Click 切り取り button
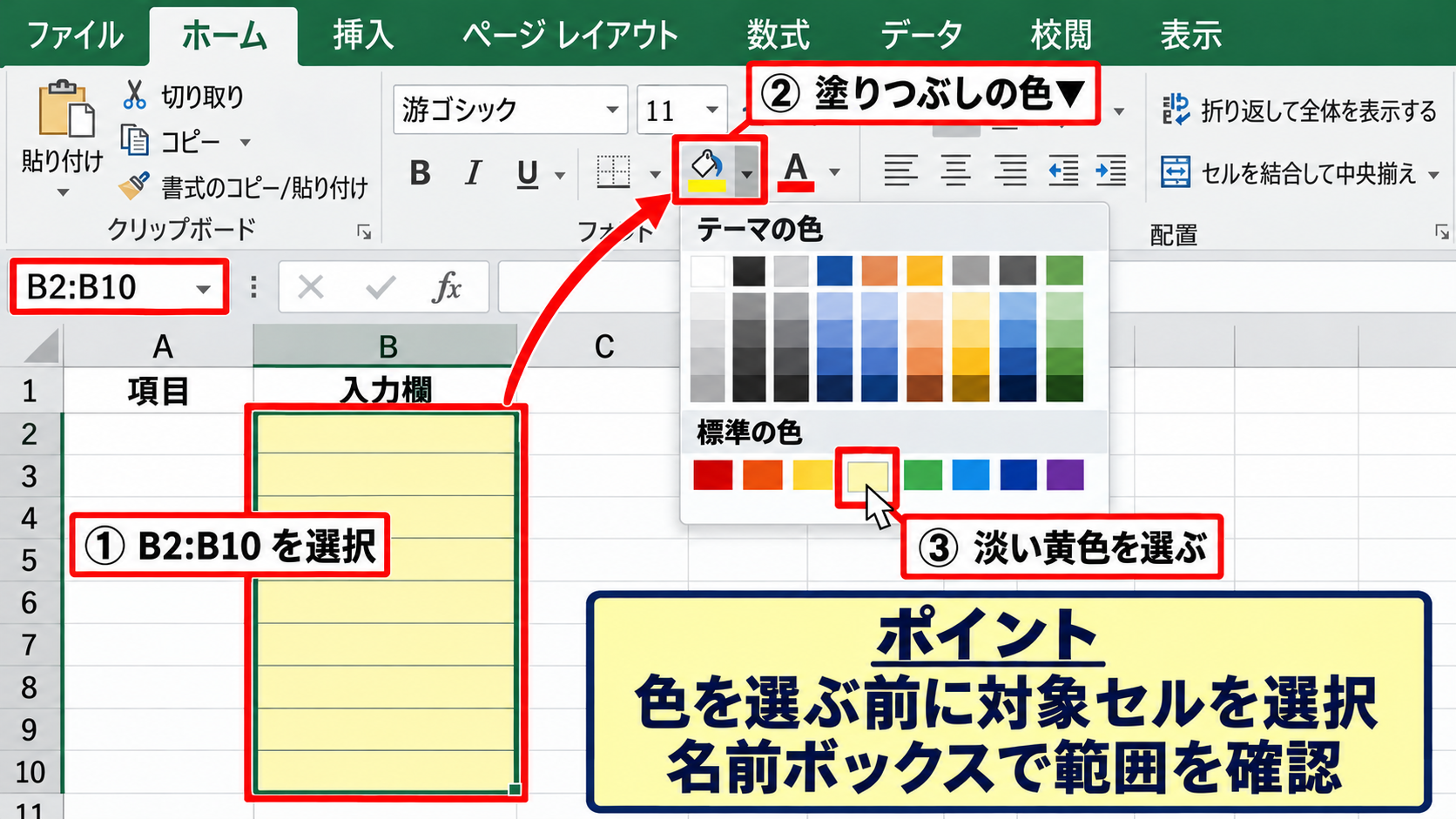Viewport: 1456px width, 819px height. 184,96
